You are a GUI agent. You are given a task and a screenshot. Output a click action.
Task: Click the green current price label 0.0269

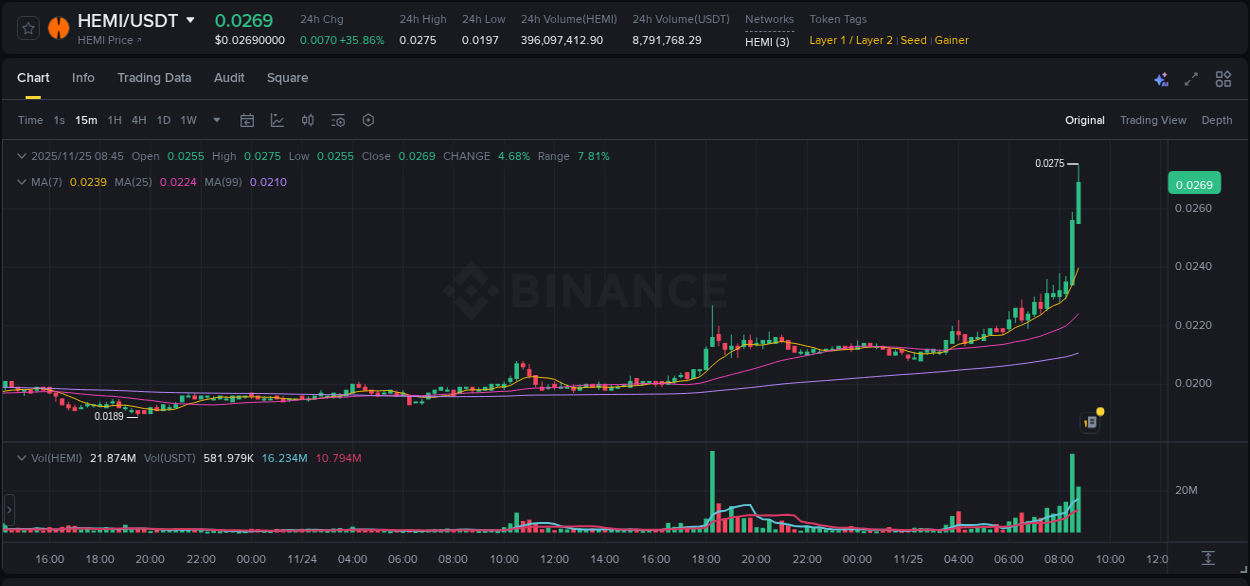pyautogui.click(x=1196, y=183)
